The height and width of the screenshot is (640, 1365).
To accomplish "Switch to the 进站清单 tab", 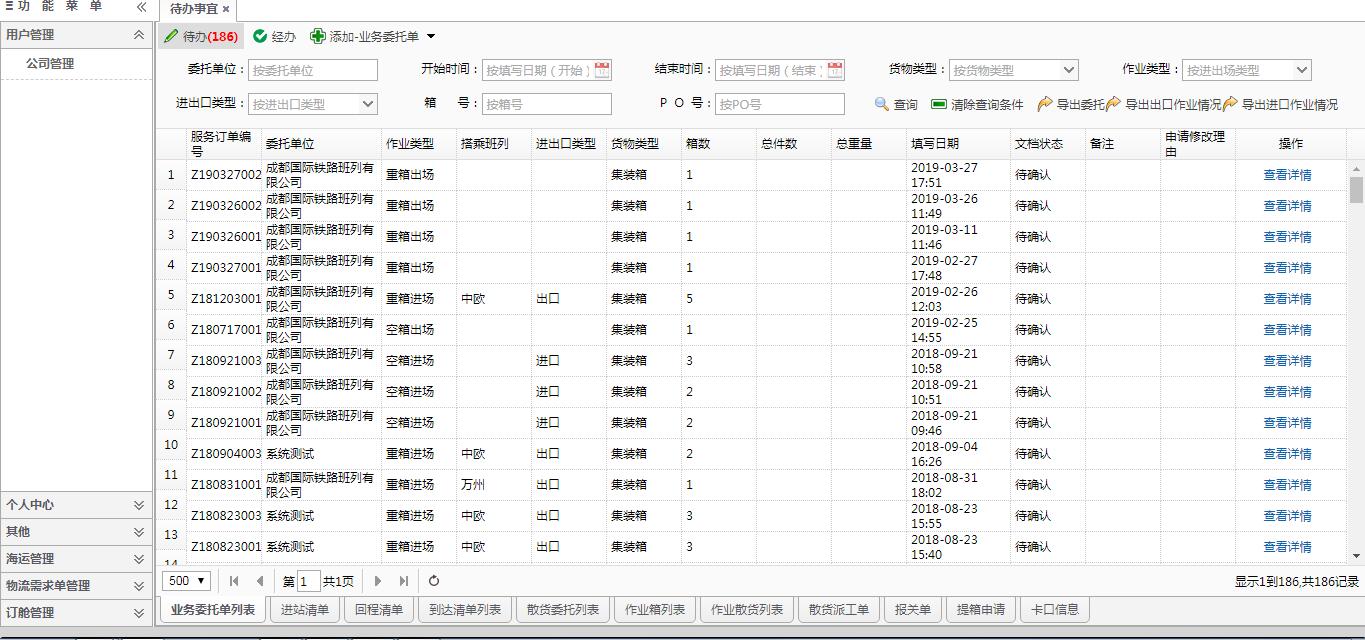I will (304, 610).
